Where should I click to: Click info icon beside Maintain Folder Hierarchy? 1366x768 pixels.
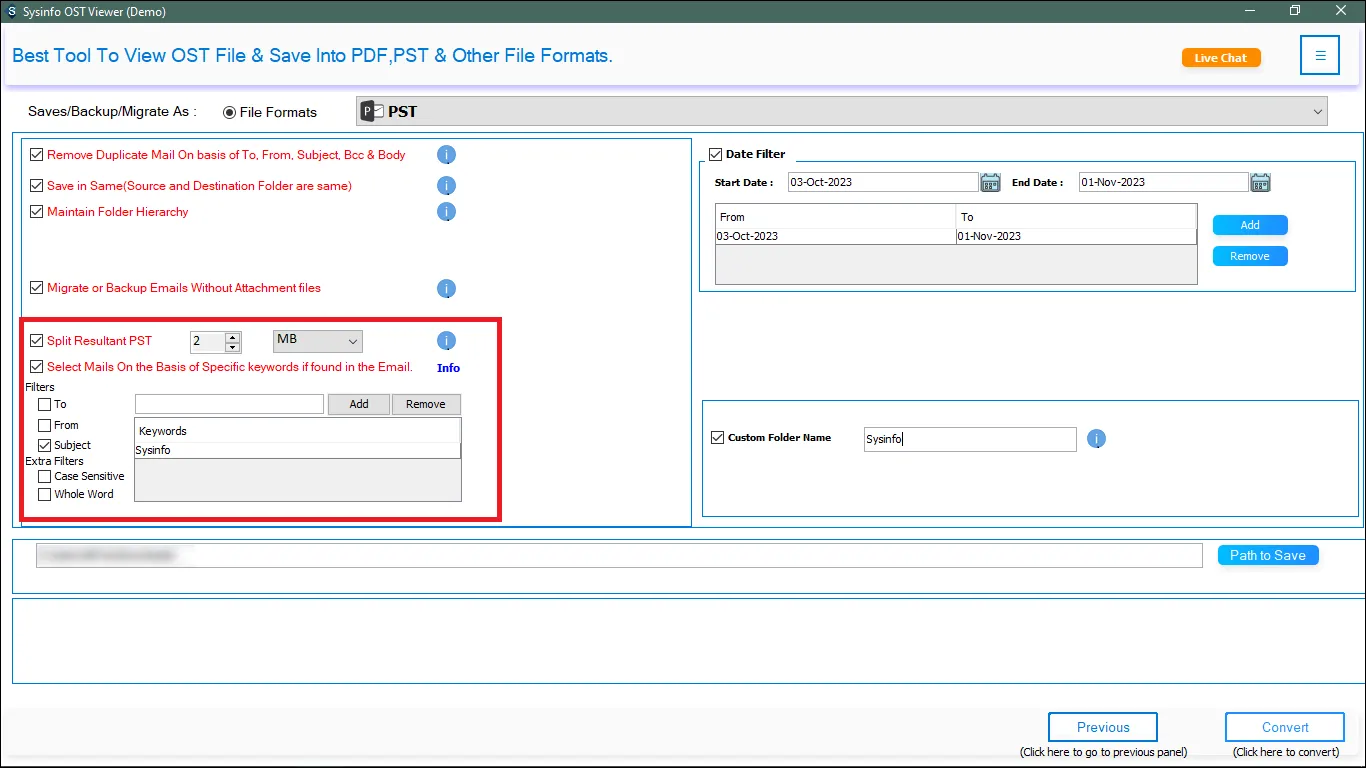pos(447,212)
